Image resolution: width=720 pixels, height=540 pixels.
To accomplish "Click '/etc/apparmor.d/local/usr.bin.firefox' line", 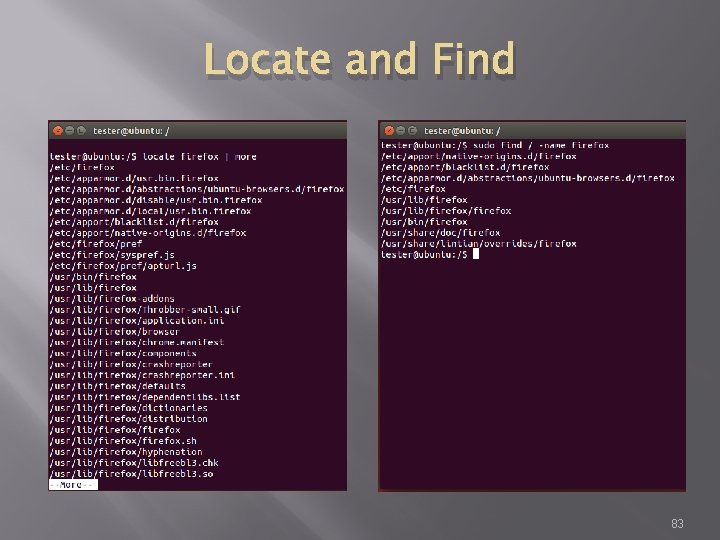I will point(150,211).
